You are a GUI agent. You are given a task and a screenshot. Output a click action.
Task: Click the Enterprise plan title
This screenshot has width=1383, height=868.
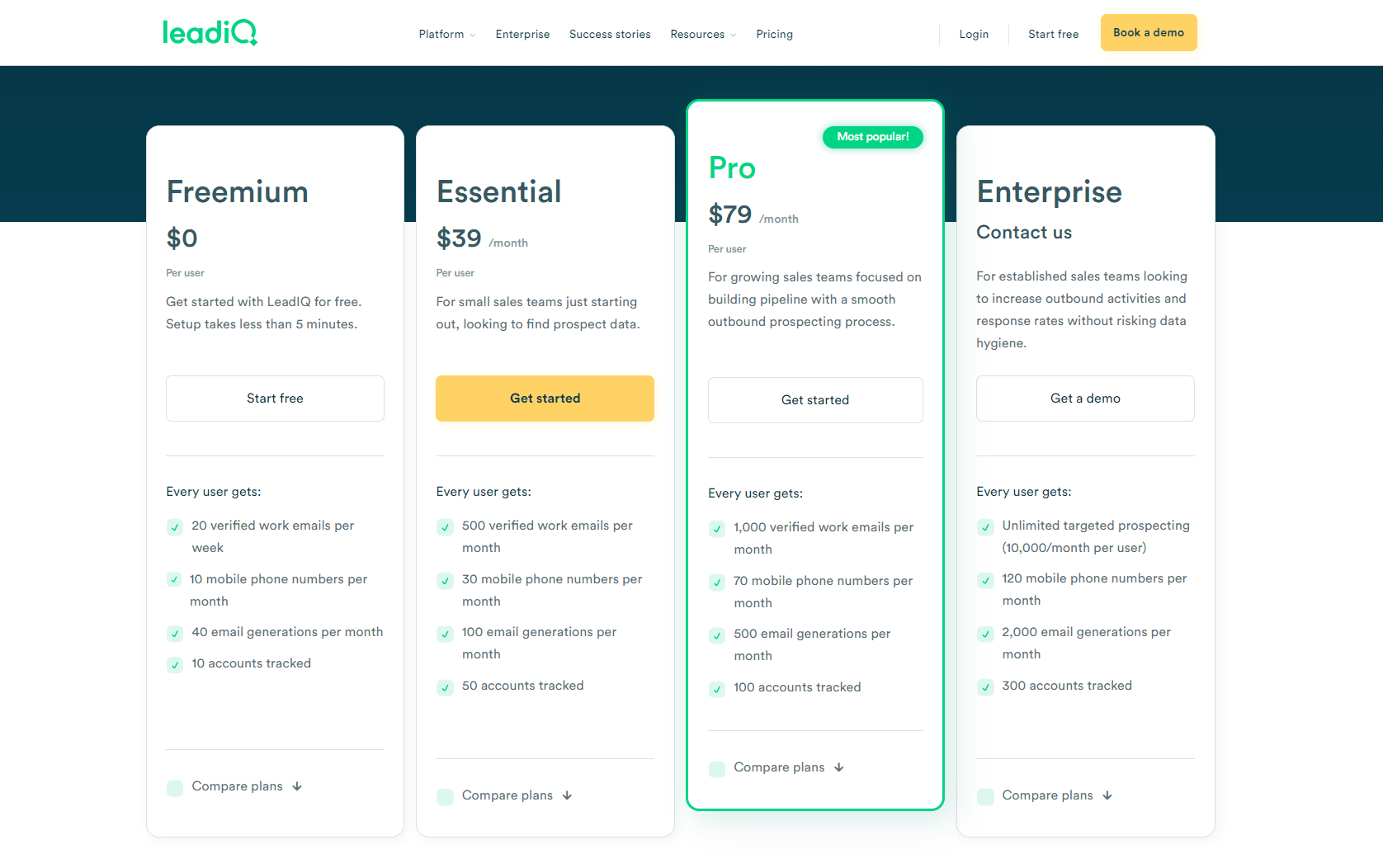point(1050,192)
